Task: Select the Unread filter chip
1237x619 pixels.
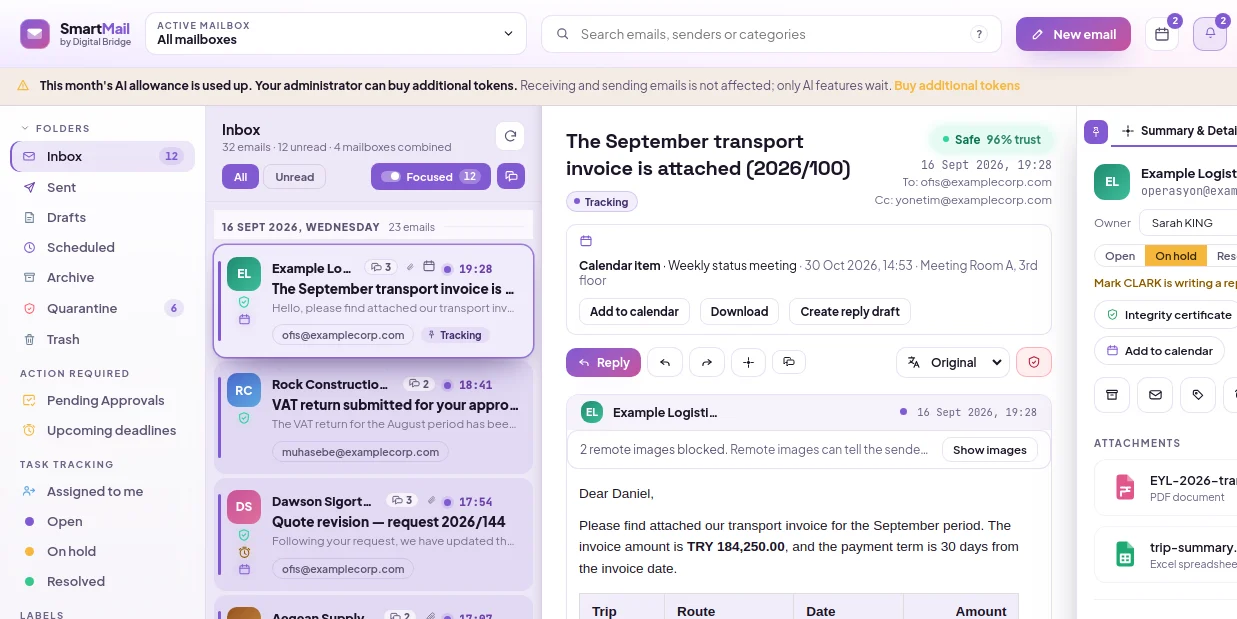Action: point(295,176)
